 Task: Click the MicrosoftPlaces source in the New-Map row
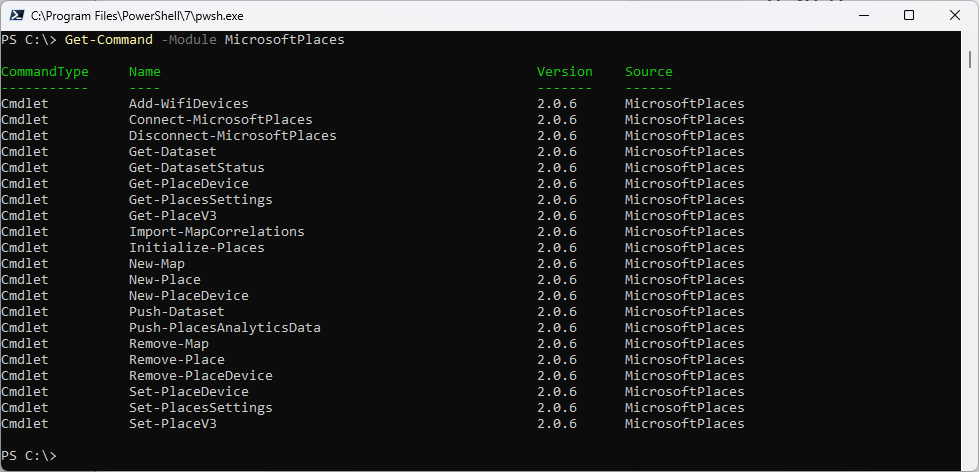click(685, 264)
